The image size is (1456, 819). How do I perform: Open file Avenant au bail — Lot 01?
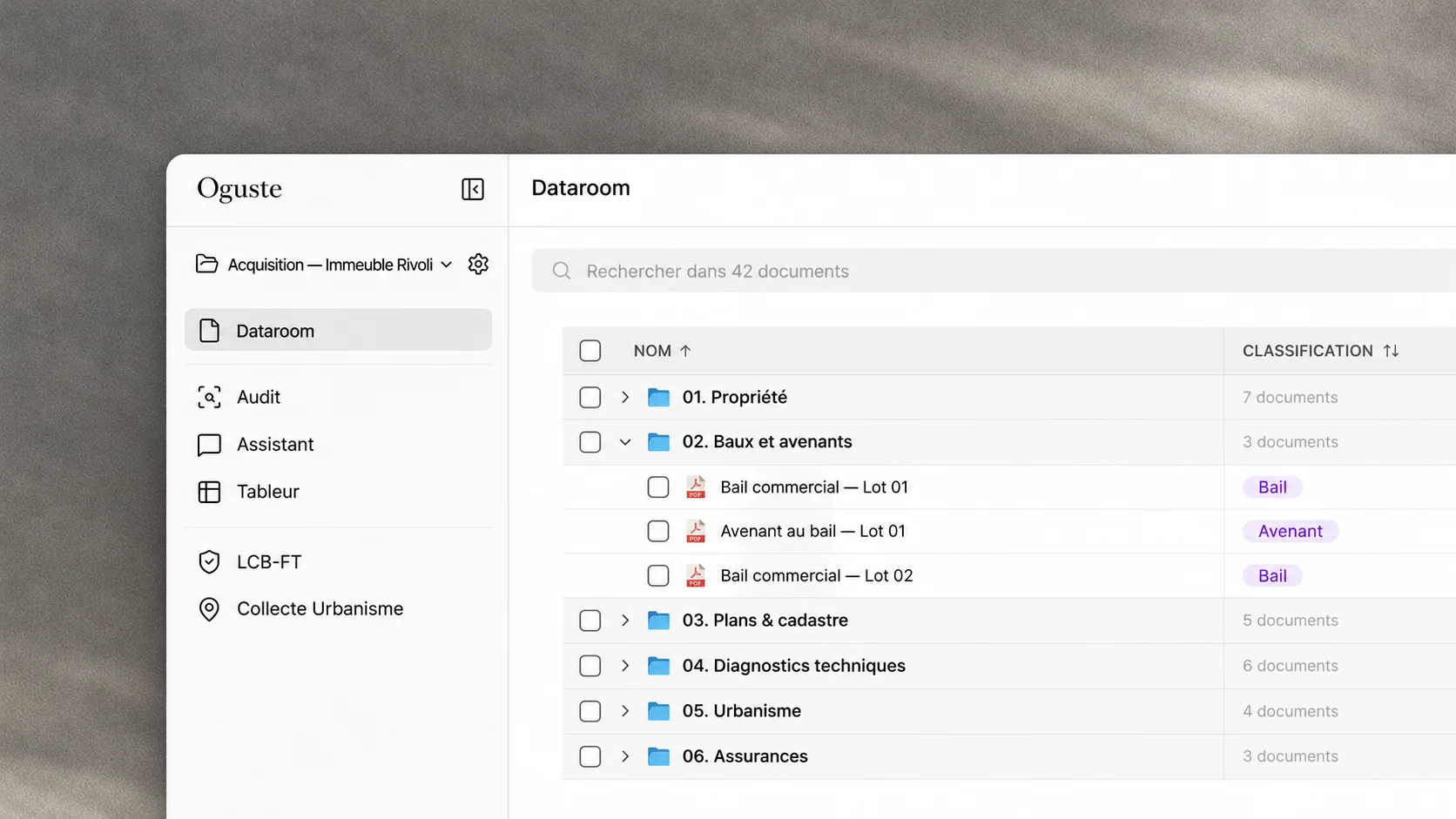(812, 532)
